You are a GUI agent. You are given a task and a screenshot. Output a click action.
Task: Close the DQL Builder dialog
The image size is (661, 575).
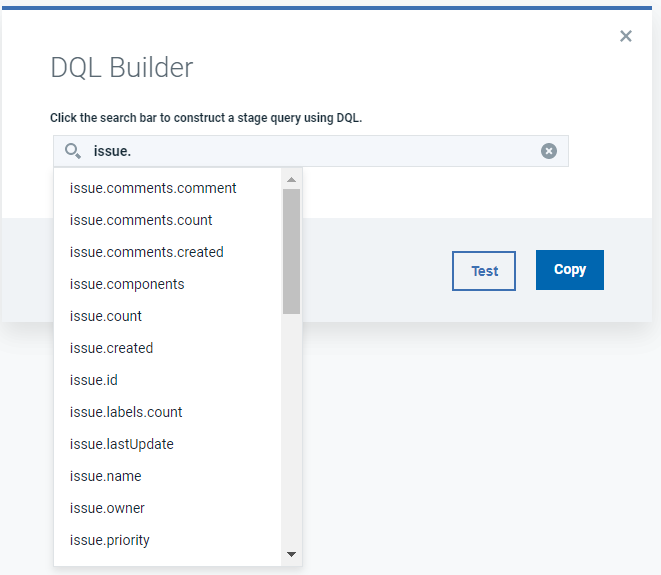tap(626, 36)
